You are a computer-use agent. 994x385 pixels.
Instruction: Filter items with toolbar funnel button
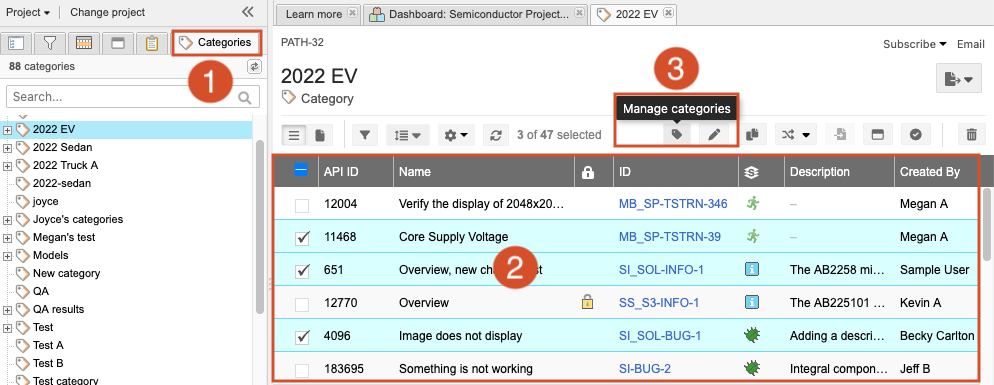click(x=365, y=134)
